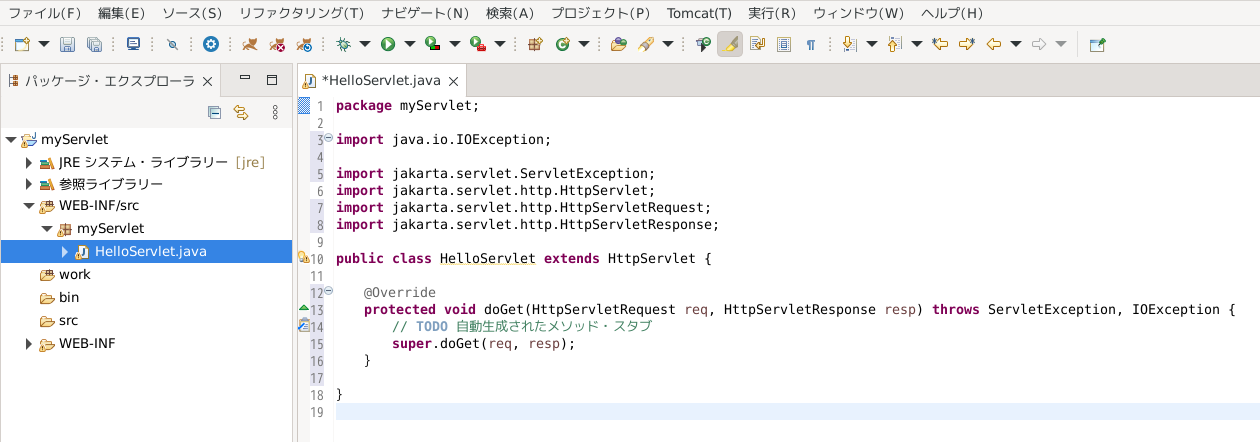Click the Open Type folder icon

[x=619, y=44]
